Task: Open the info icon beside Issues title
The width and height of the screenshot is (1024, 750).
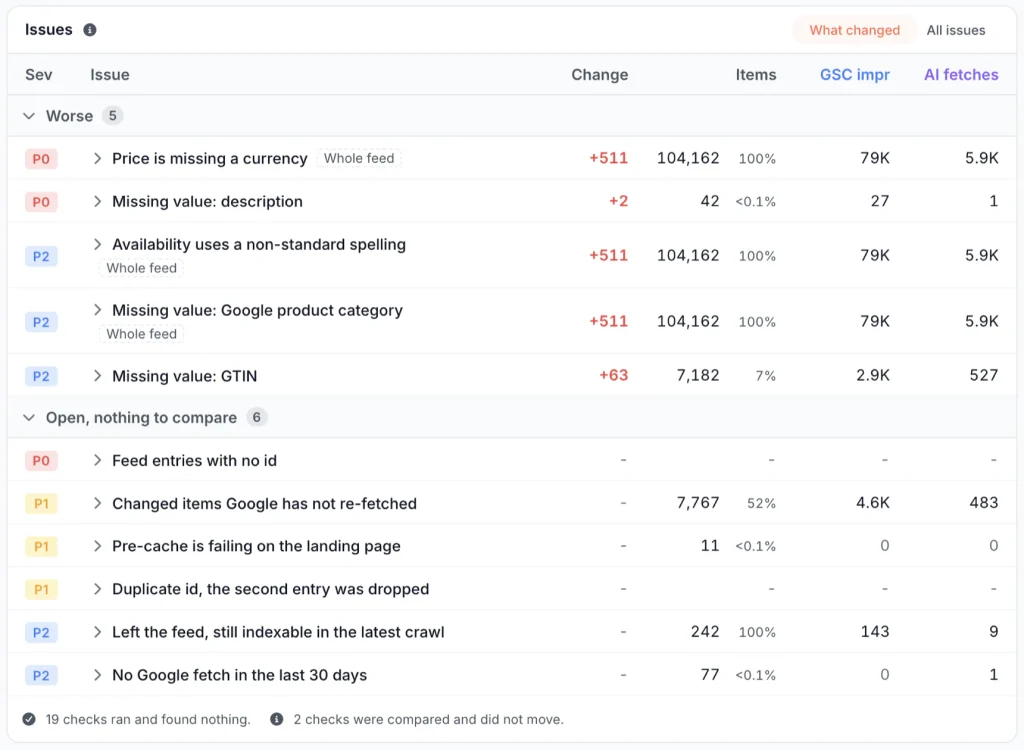Action: tap(90, 30)
